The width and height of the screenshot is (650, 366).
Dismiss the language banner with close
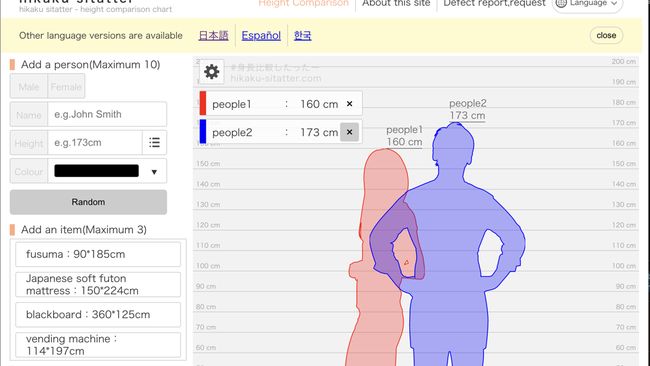coord(606,35)
